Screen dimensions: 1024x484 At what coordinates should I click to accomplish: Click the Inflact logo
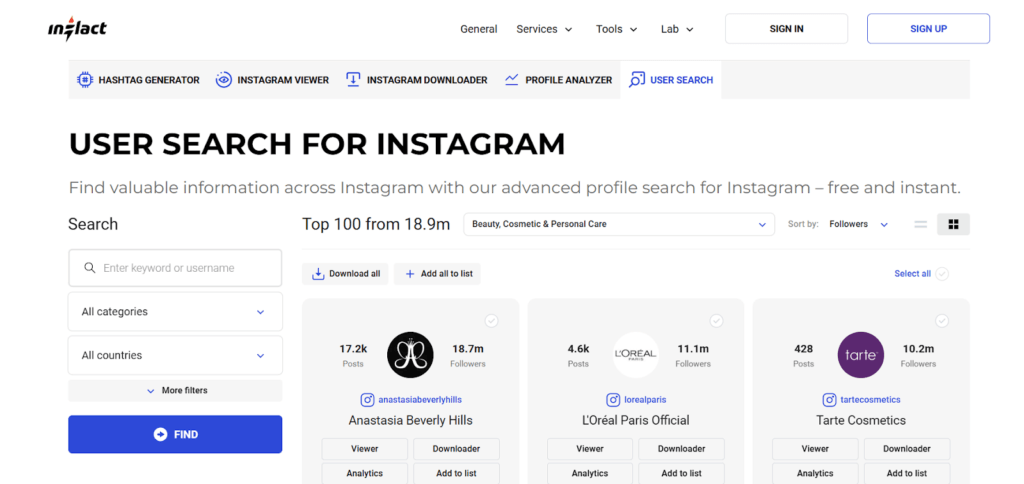point(77,29)
